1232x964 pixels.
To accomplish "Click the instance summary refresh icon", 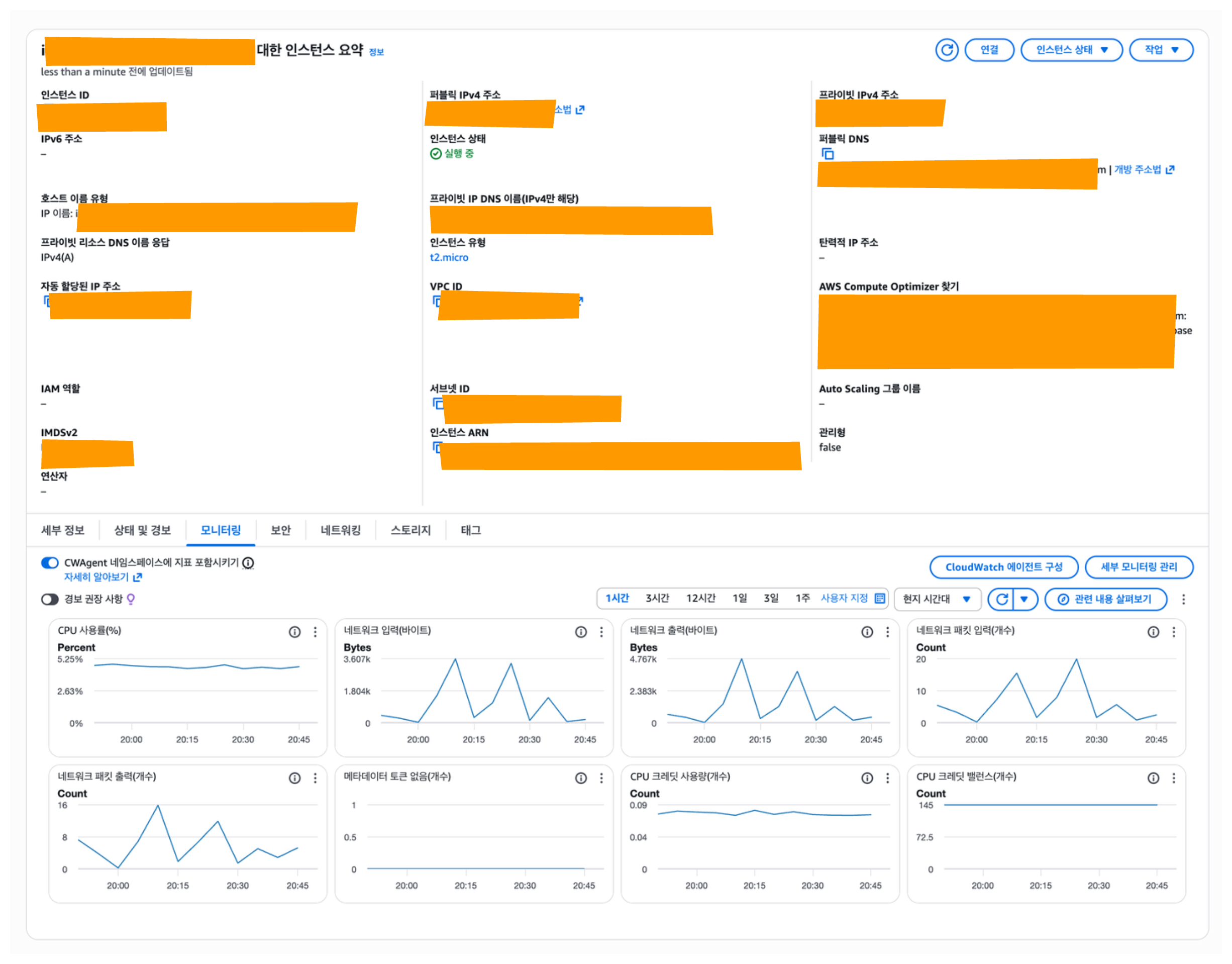I will pos(947,50).
